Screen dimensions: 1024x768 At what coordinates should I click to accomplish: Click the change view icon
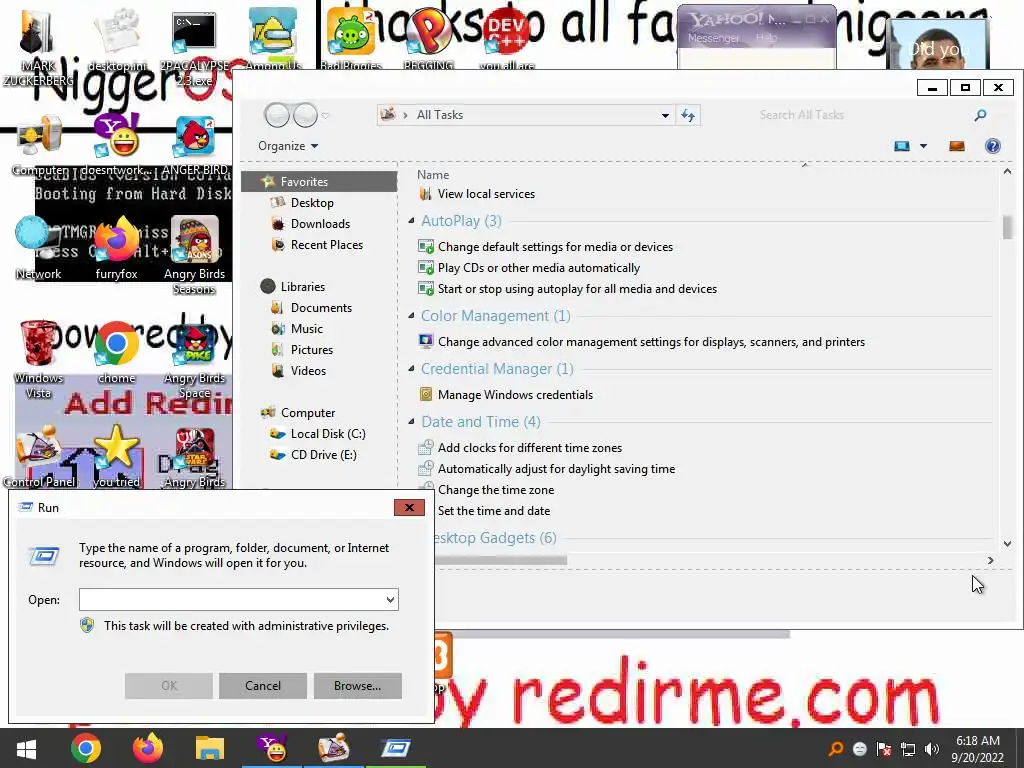(902, 146)
